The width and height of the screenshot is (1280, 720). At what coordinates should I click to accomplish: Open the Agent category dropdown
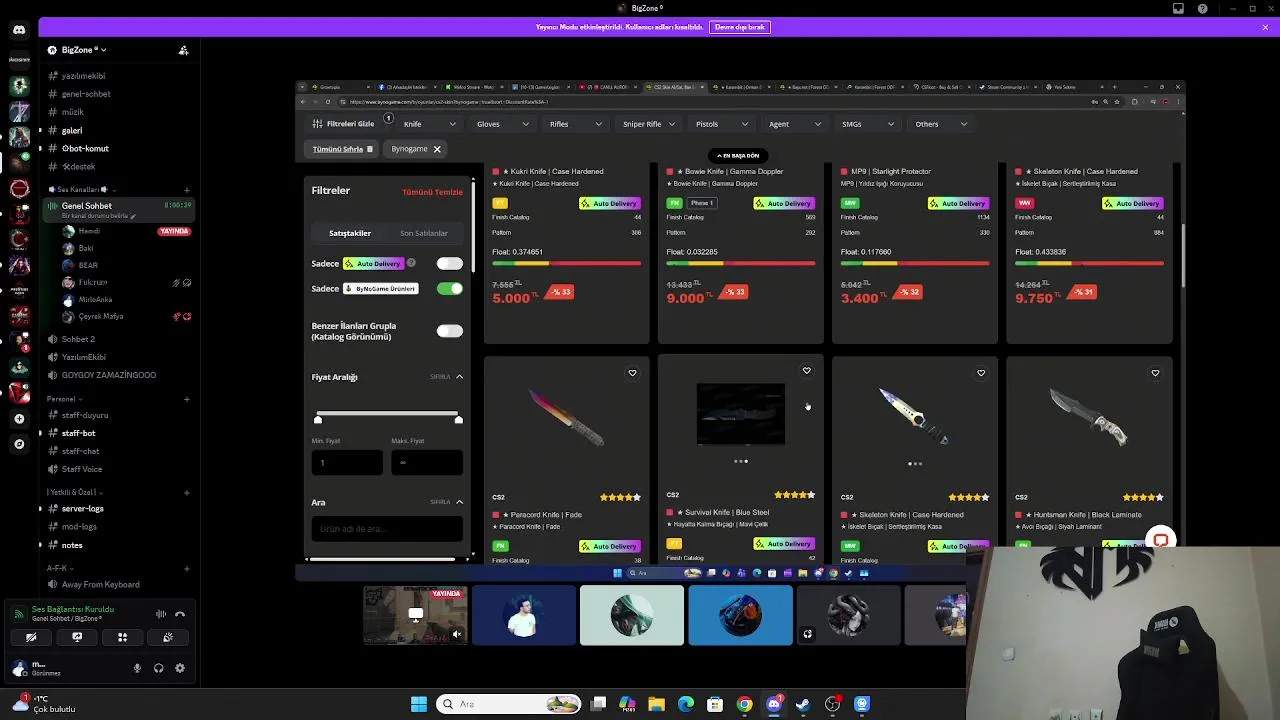coord(795,124)
